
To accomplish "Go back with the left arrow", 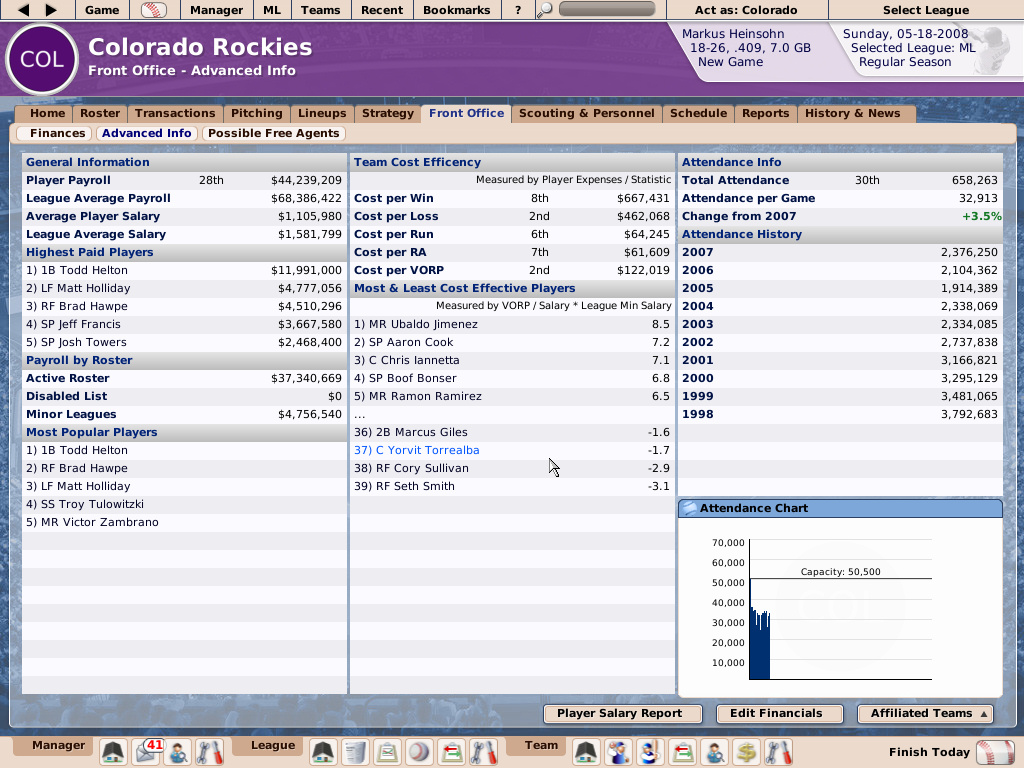I will tap(24, 10).
